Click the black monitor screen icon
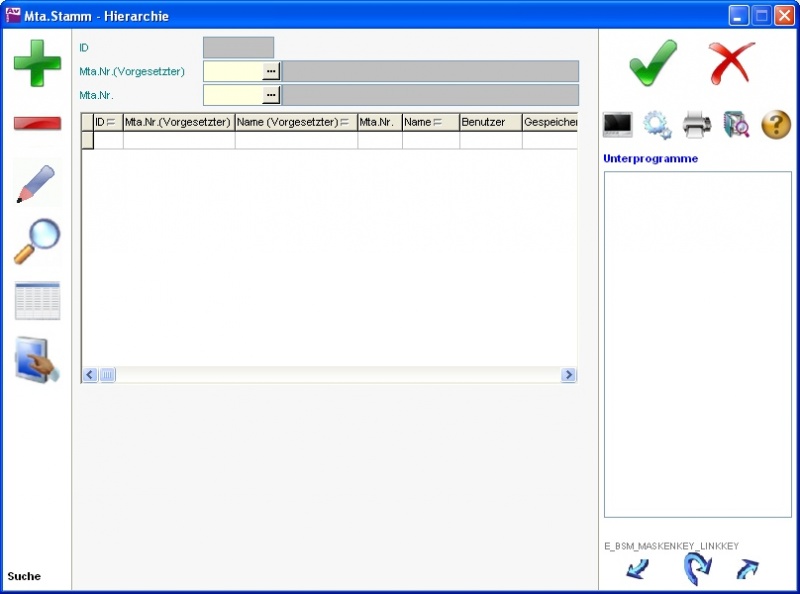Screen dimensions: 800x594 click(618, 125)
